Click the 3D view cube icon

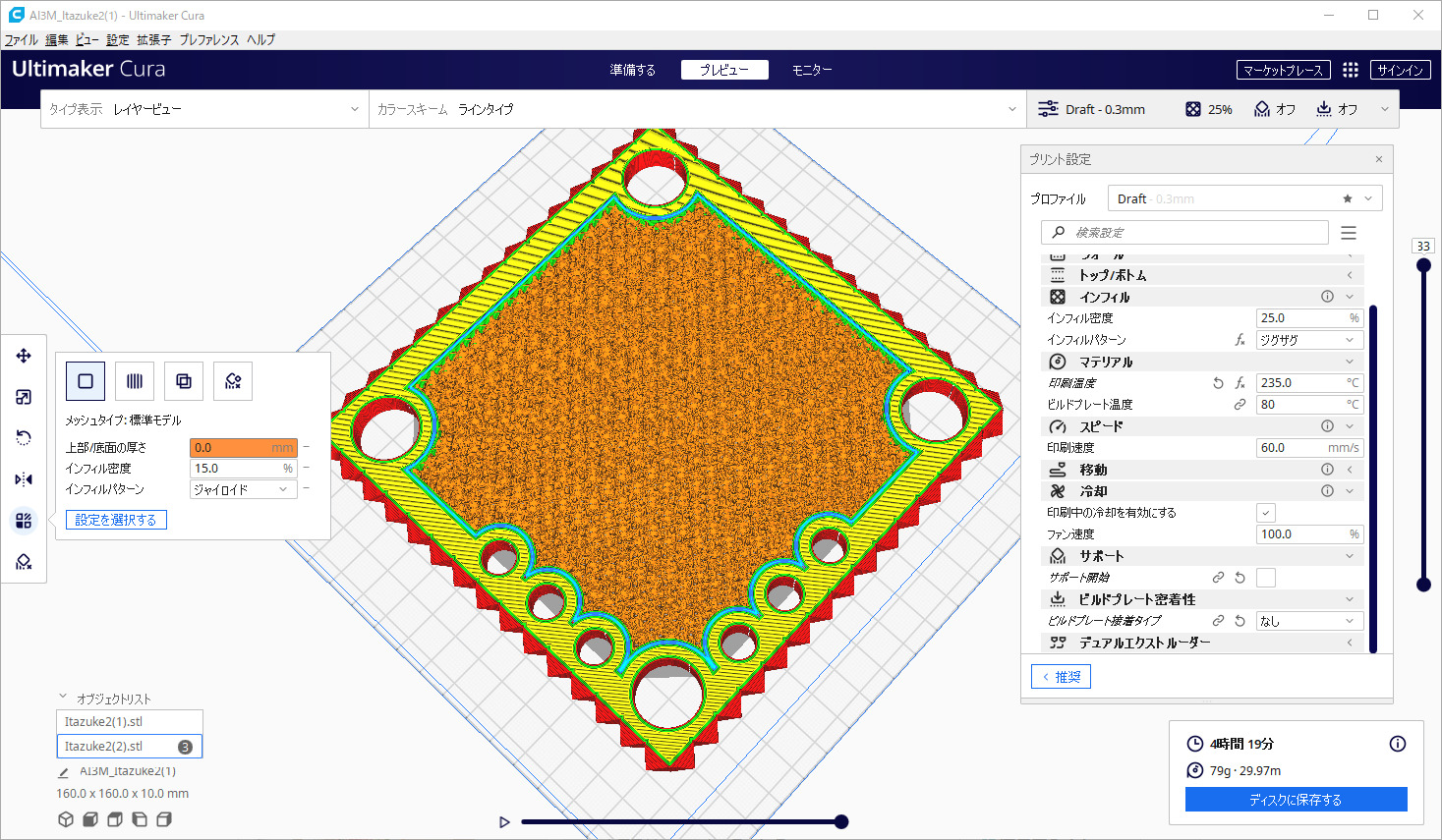point(66,819)
